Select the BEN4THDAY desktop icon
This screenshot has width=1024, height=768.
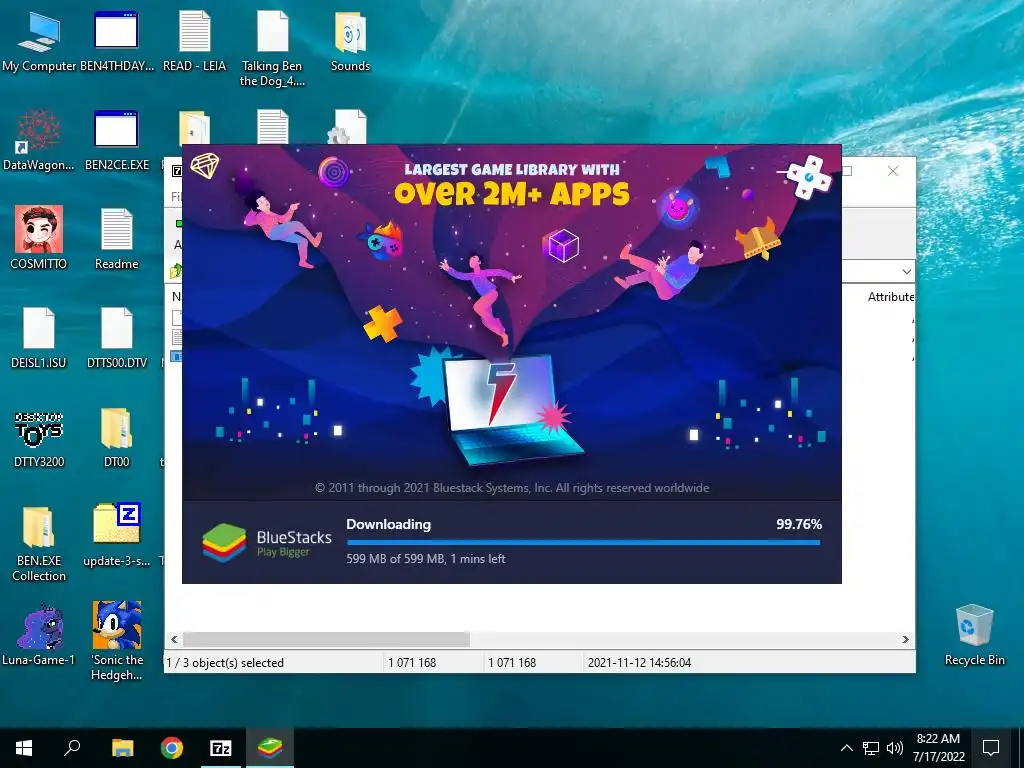(x=116, y=40)
